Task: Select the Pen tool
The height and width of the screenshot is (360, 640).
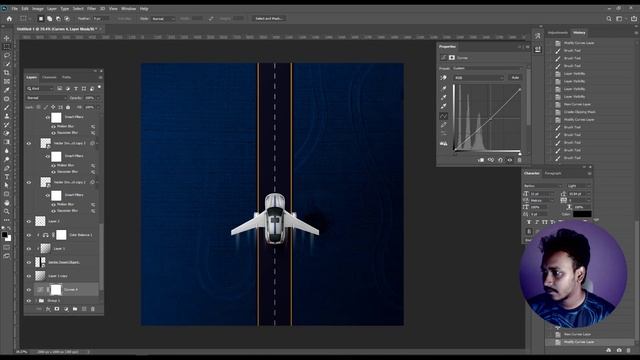Action: 7,168
